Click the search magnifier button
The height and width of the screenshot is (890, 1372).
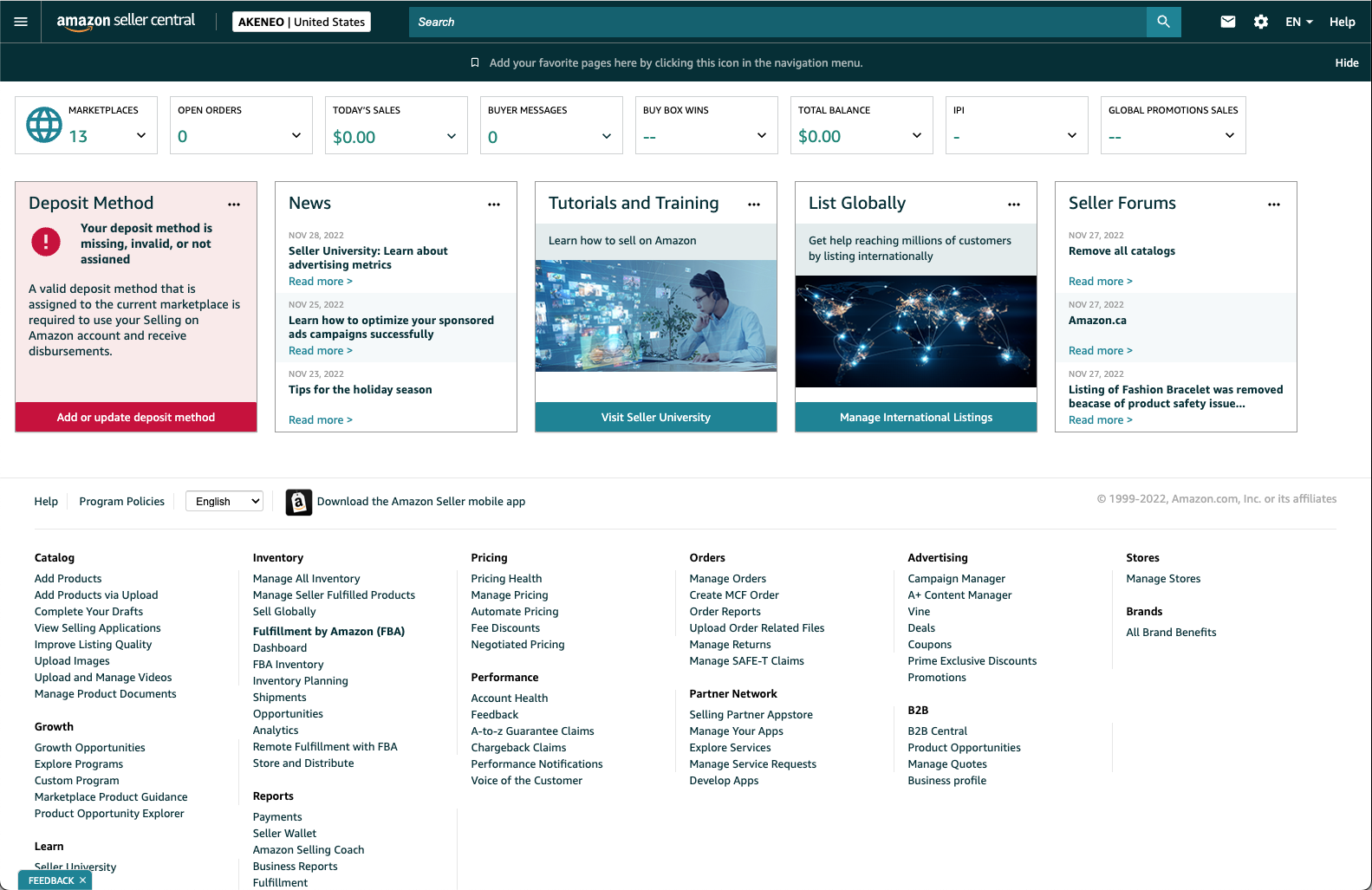coord(1163,22)
